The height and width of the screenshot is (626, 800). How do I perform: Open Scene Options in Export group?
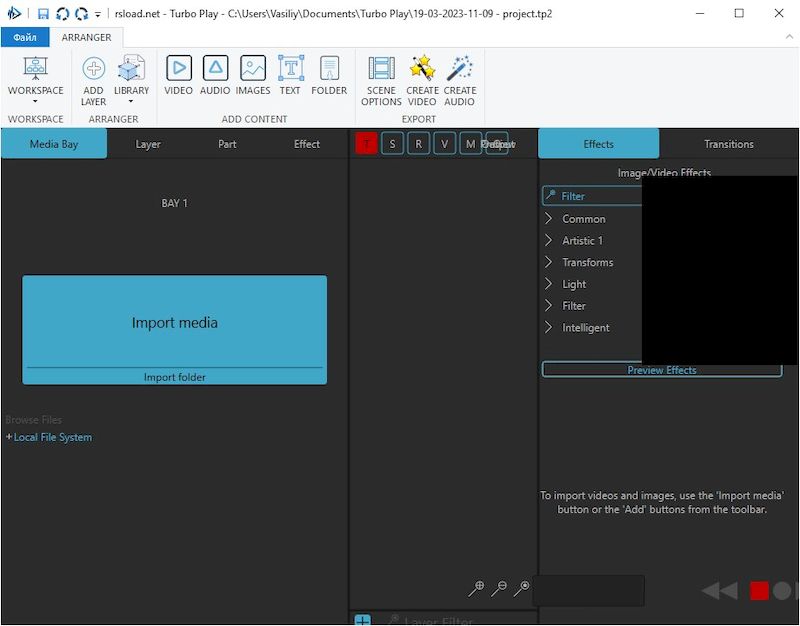tap(381, 80)
